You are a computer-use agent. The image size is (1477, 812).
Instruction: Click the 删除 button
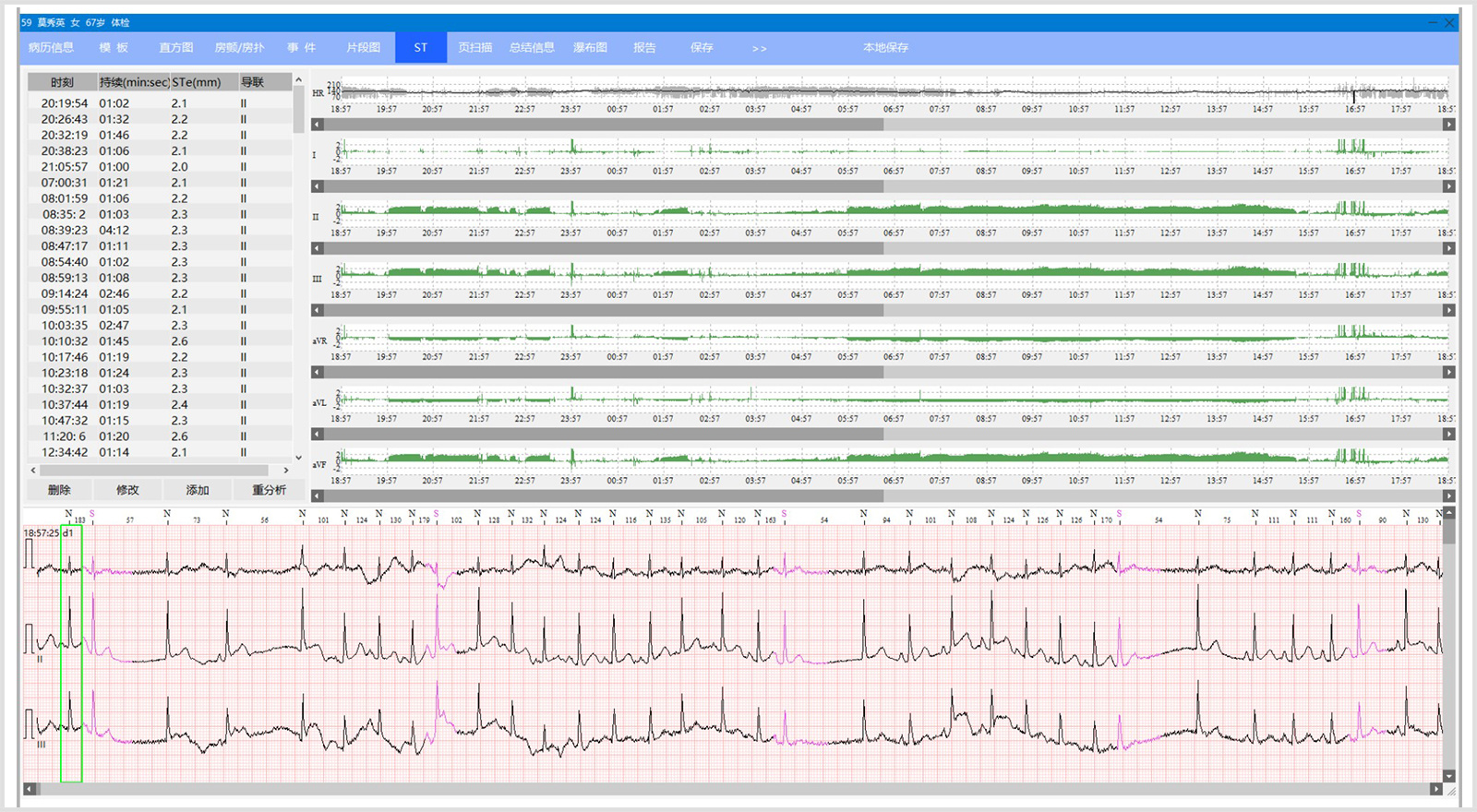coord(59,490)
